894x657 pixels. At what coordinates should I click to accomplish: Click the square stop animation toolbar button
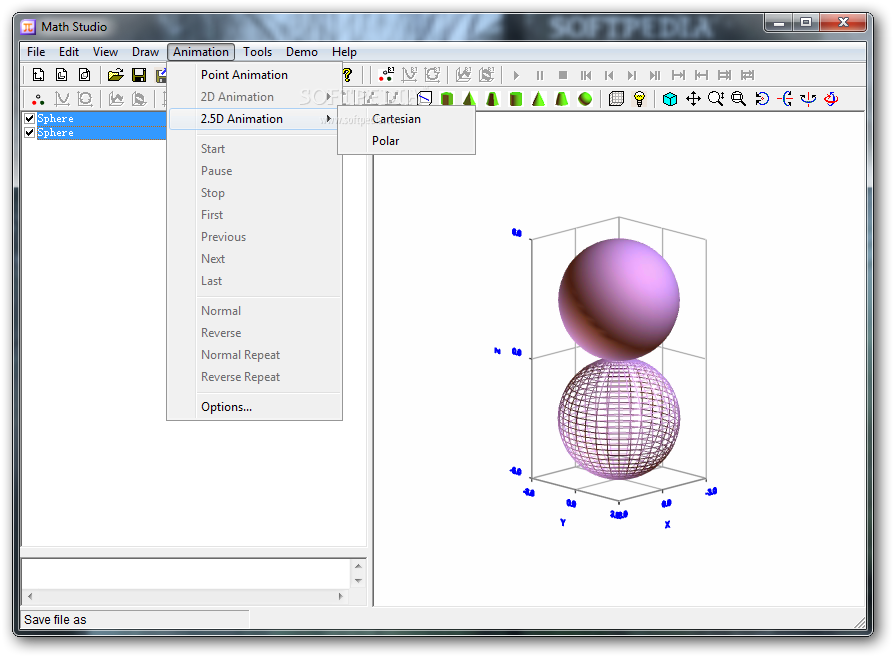(563, 75)
